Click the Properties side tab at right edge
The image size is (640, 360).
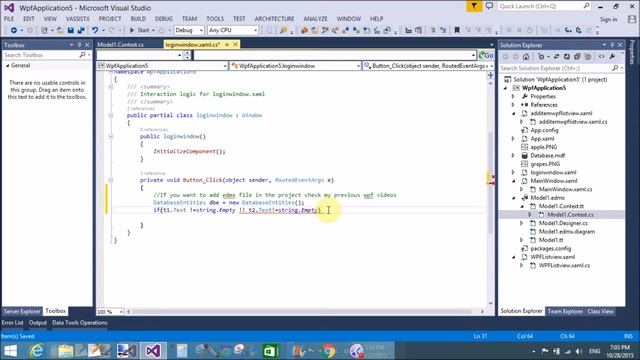(x=632, y=52)
